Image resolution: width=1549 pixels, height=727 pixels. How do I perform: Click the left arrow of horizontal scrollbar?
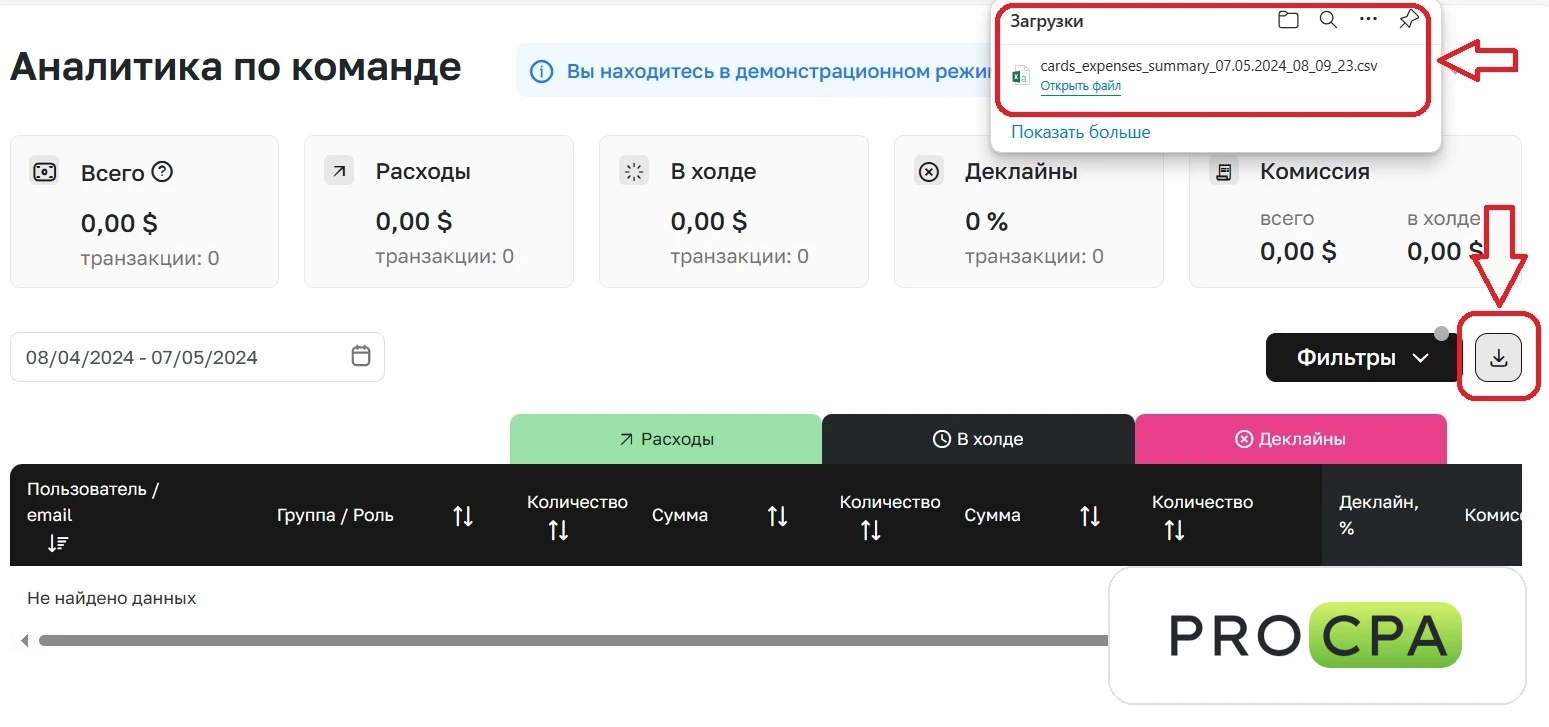pos(24,640)
